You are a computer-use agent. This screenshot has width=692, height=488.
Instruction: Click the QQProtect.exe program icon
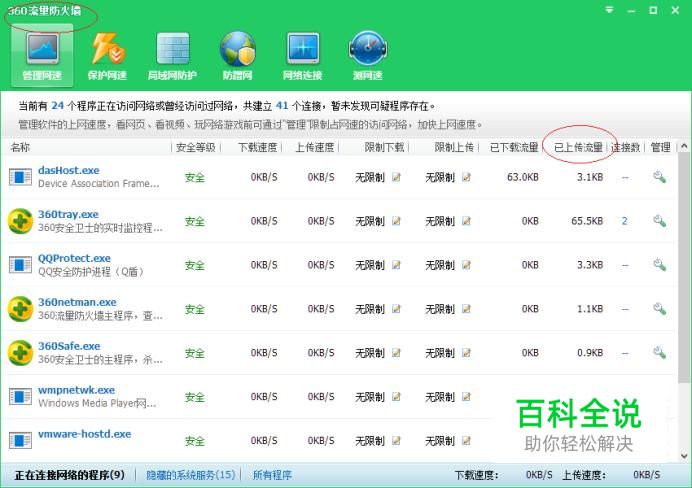click(x=20, y=265)
